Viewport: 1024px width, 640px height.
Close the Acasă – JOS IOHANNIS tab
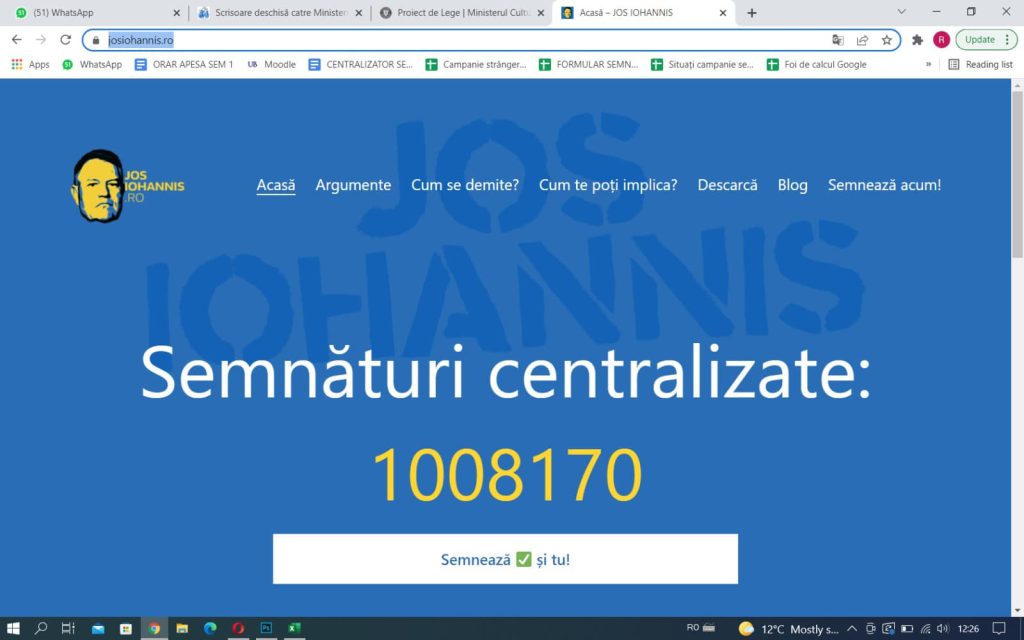(x=723, y=12)
